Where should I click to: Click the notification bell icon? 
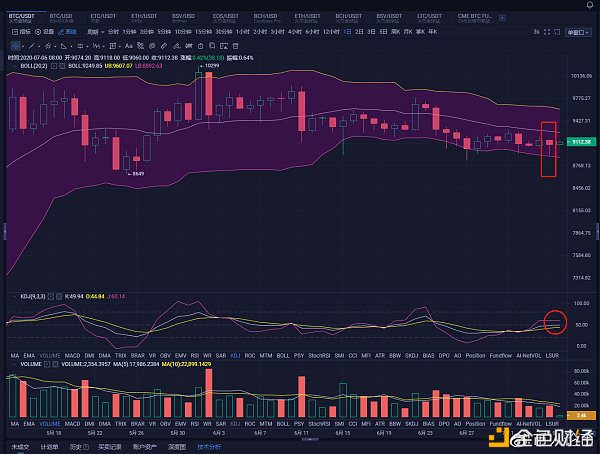(x=590, y=5)
